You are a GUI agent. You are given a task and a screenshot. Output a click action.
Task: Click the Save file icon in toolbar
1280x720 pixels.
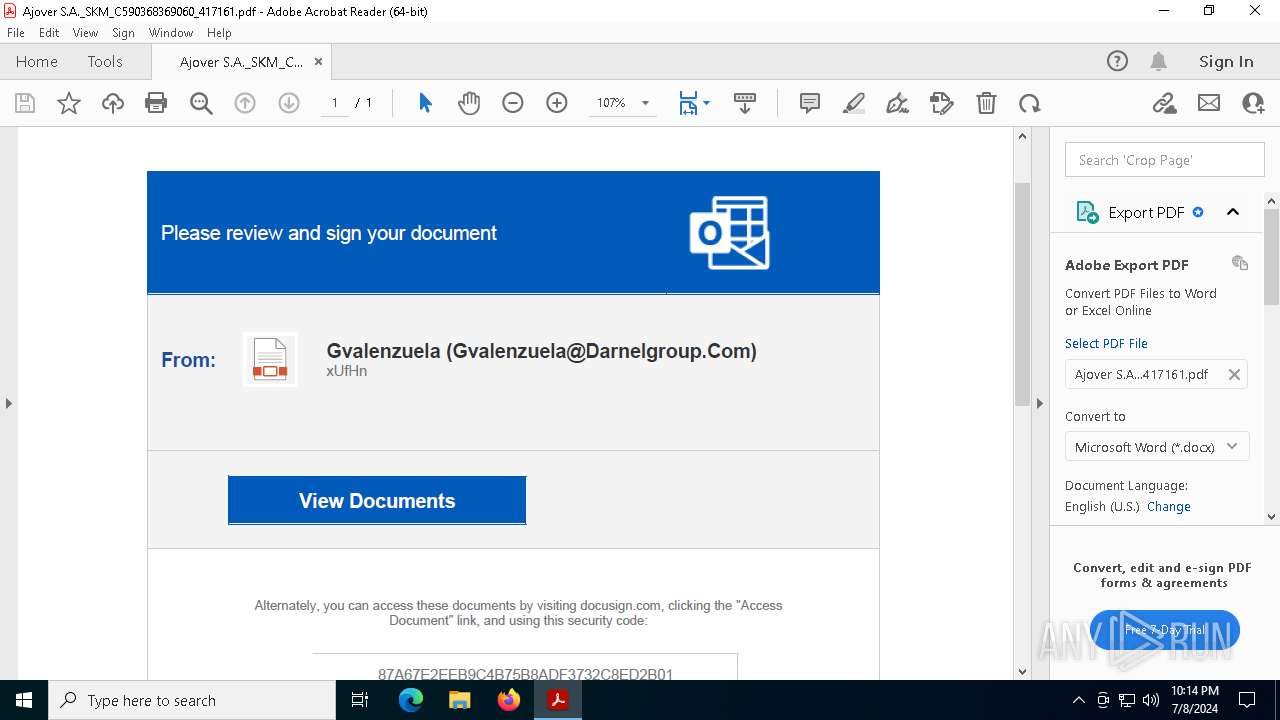(25, 103)
